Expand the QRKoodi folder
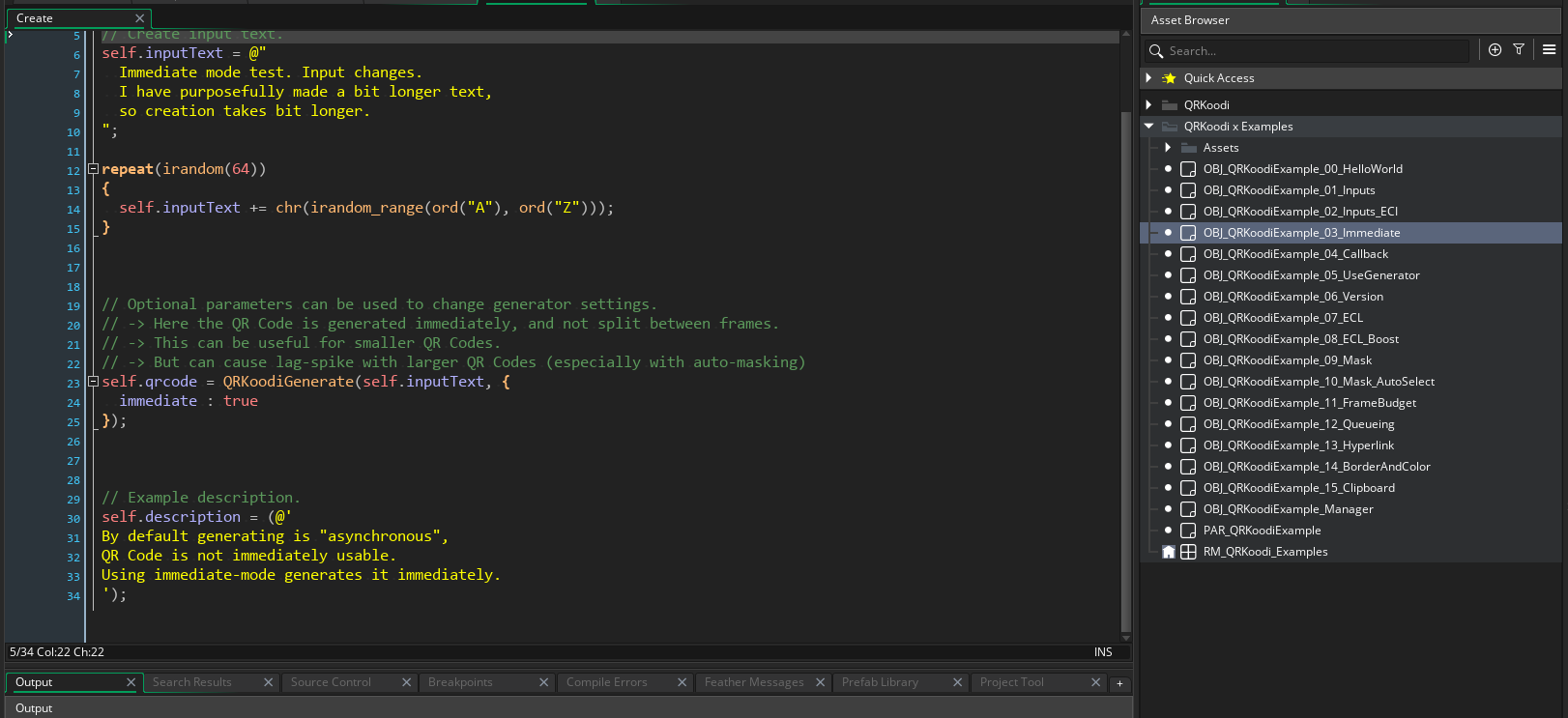 coord(1148,104)
